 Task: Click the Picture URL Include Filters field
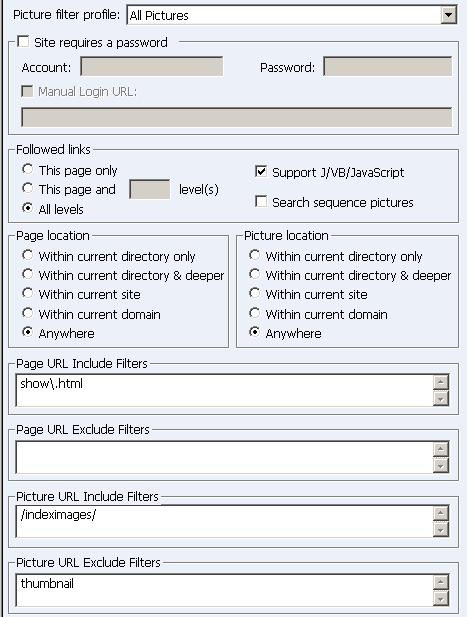pos(224,522)
